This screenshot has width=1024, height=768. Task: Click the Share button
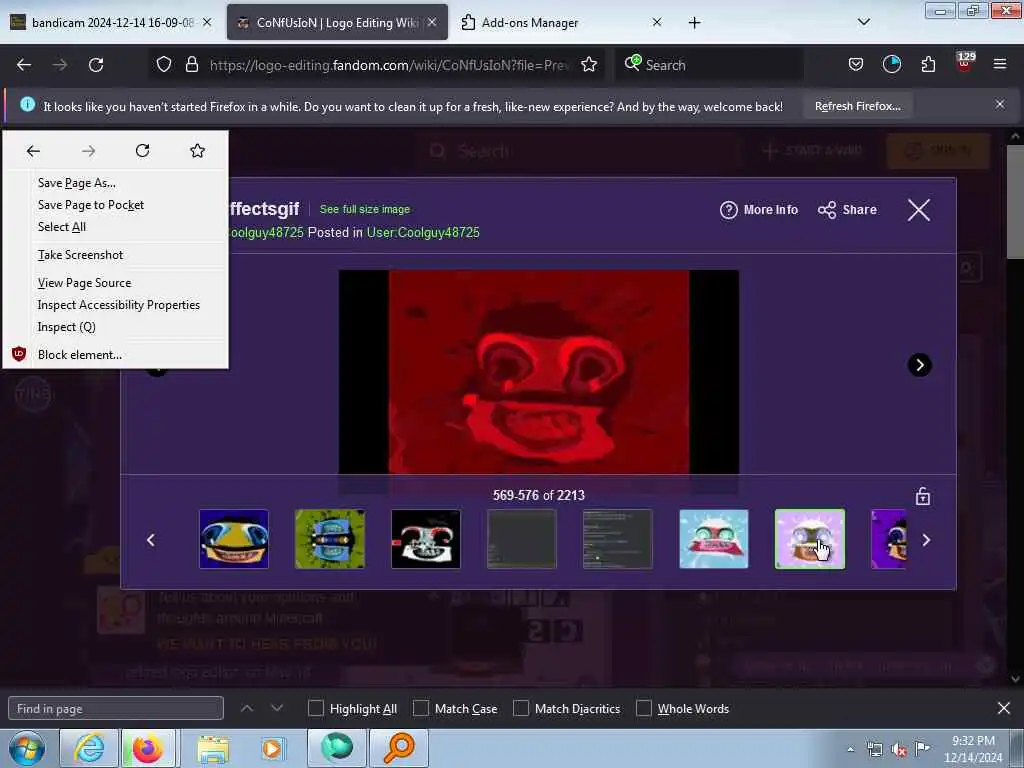coord(847,210)
